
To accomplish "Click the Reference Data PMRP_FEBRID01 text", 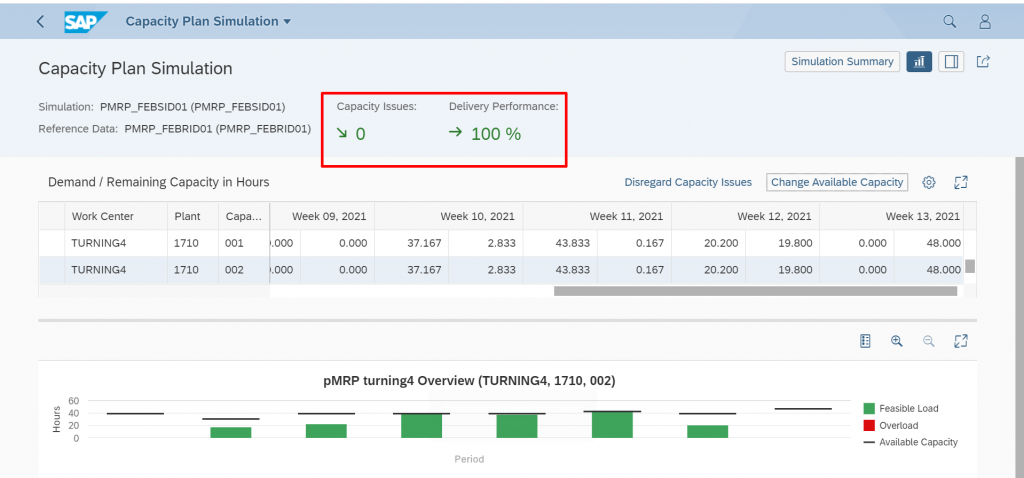I will pyautogui.click(x=217, y=129).
